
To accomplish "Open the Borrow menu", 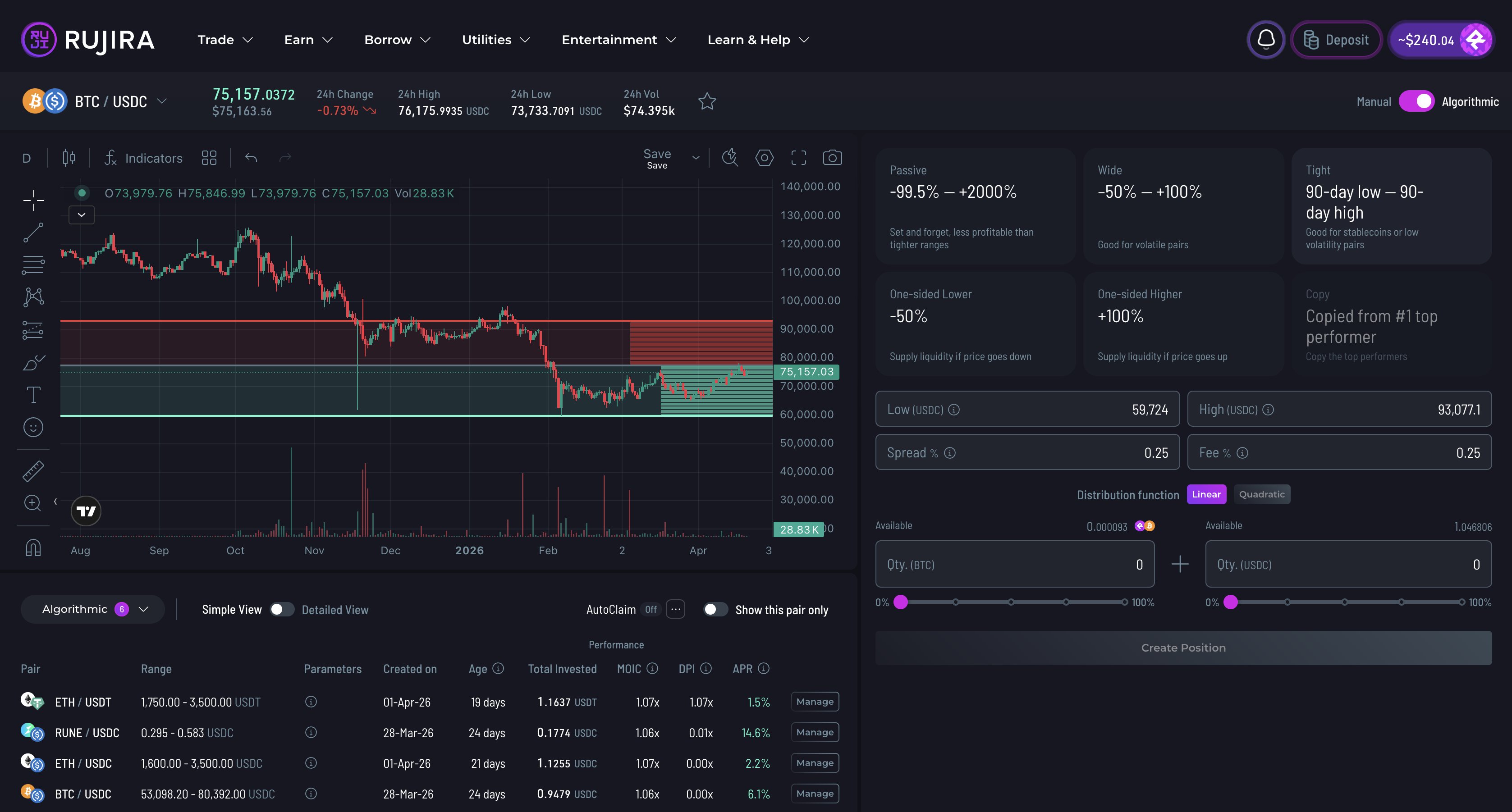I will 397,40.
